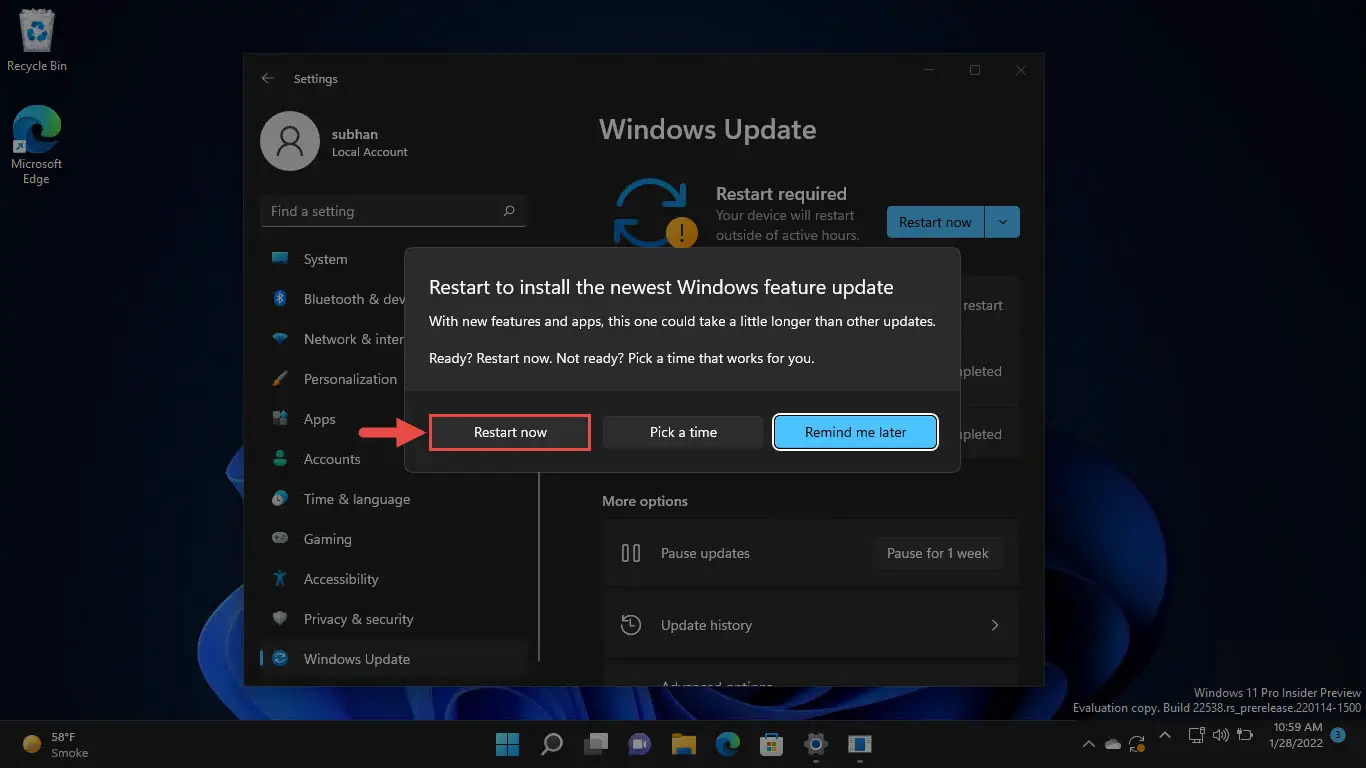Open Bluetooth & devices settings

point(332,299)
